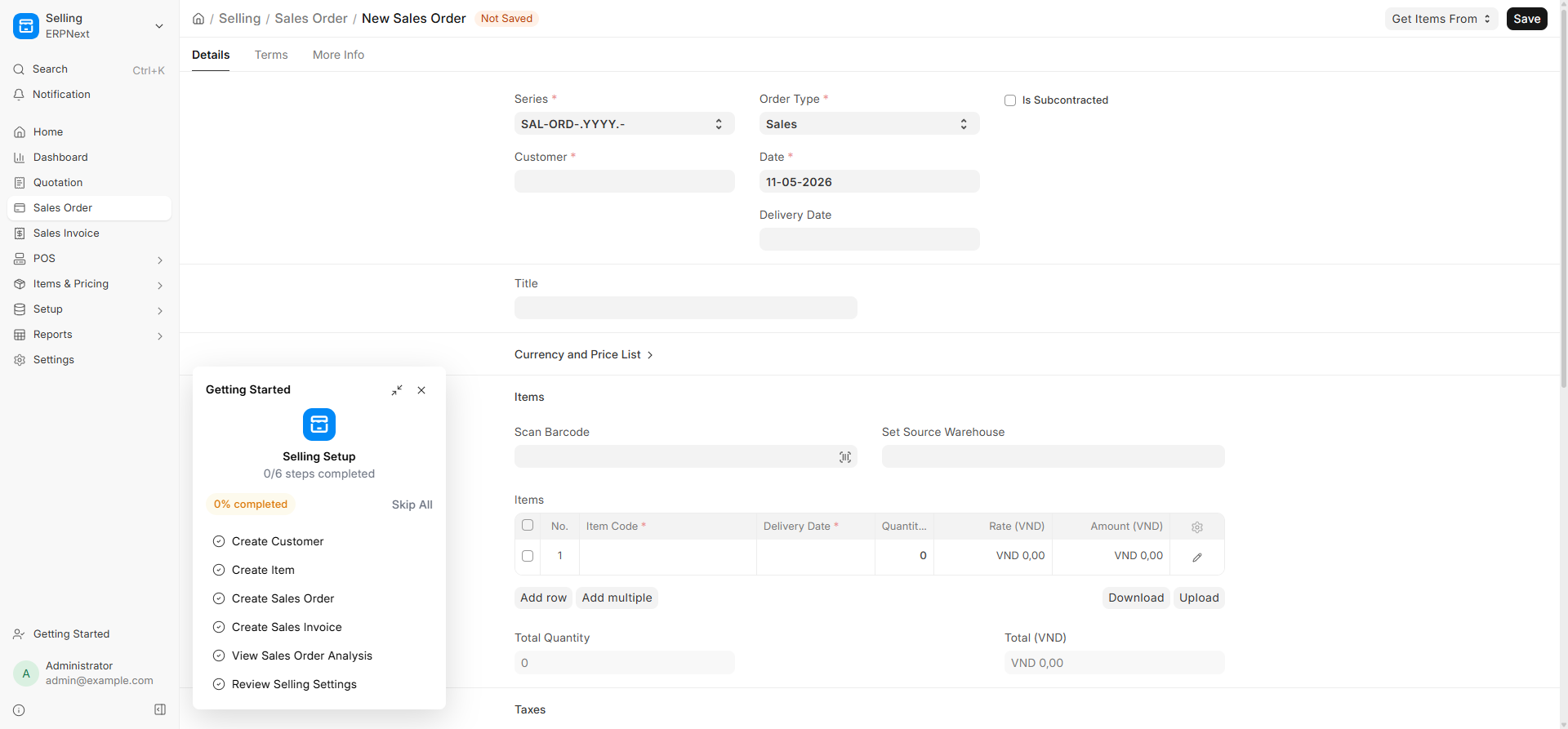Click the Review Selling Settings step
Screen dimensions: 1568x729
[294, 684]
